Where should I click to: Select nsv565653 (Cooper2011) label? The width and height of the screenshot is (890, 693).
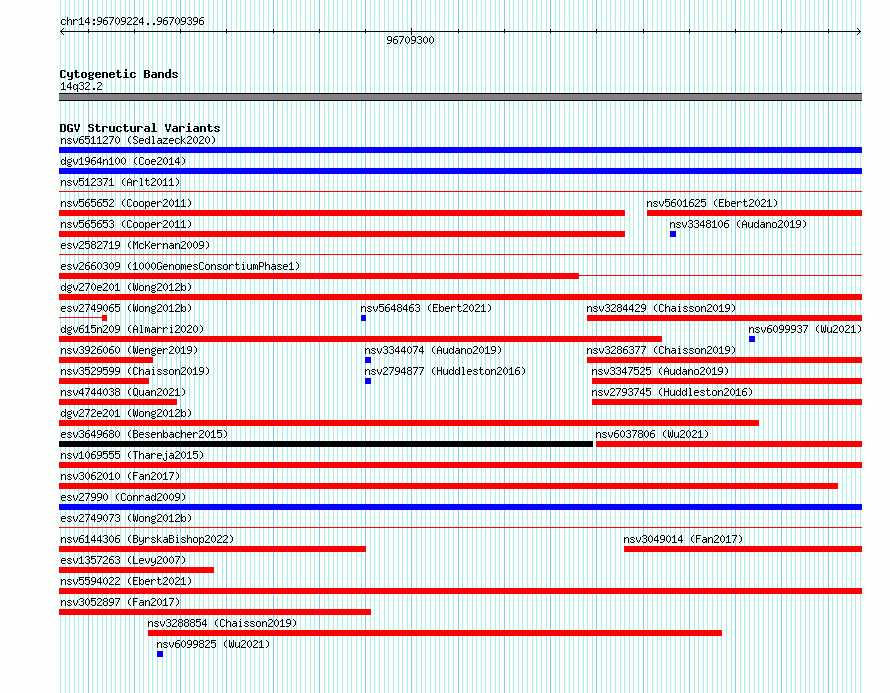point(126,224)
